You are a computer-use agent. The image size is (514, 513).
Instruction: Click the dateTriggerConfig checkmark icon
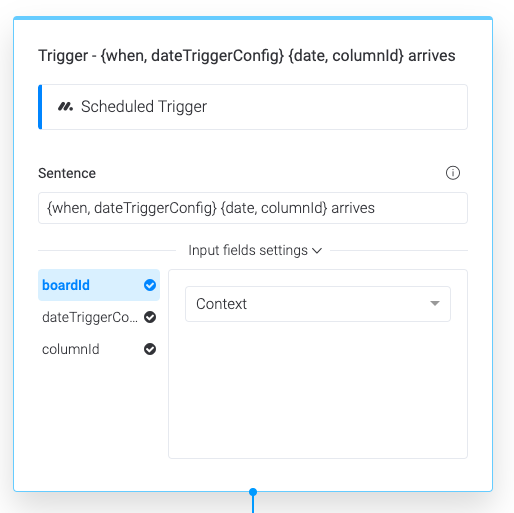coord(150,317)
